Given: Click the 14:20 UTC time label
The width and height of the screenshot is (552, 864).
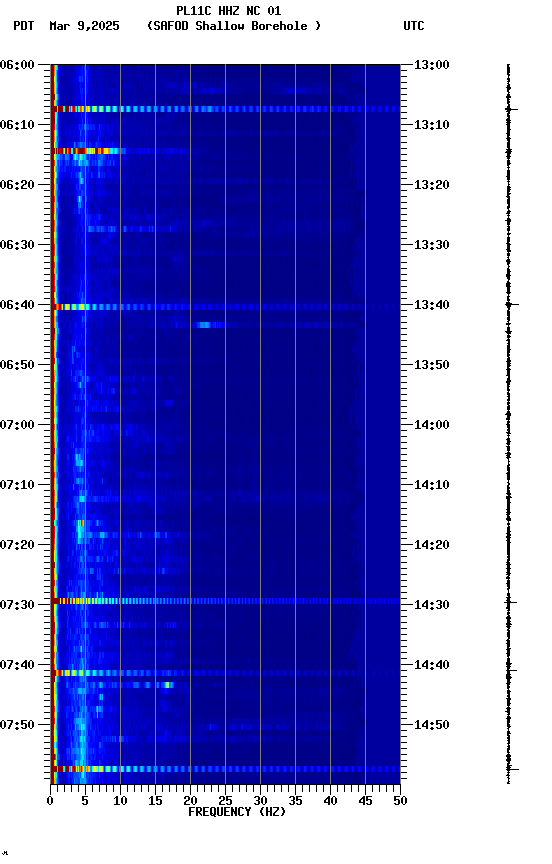Looking at the screenshot, I should click(432, 545).
